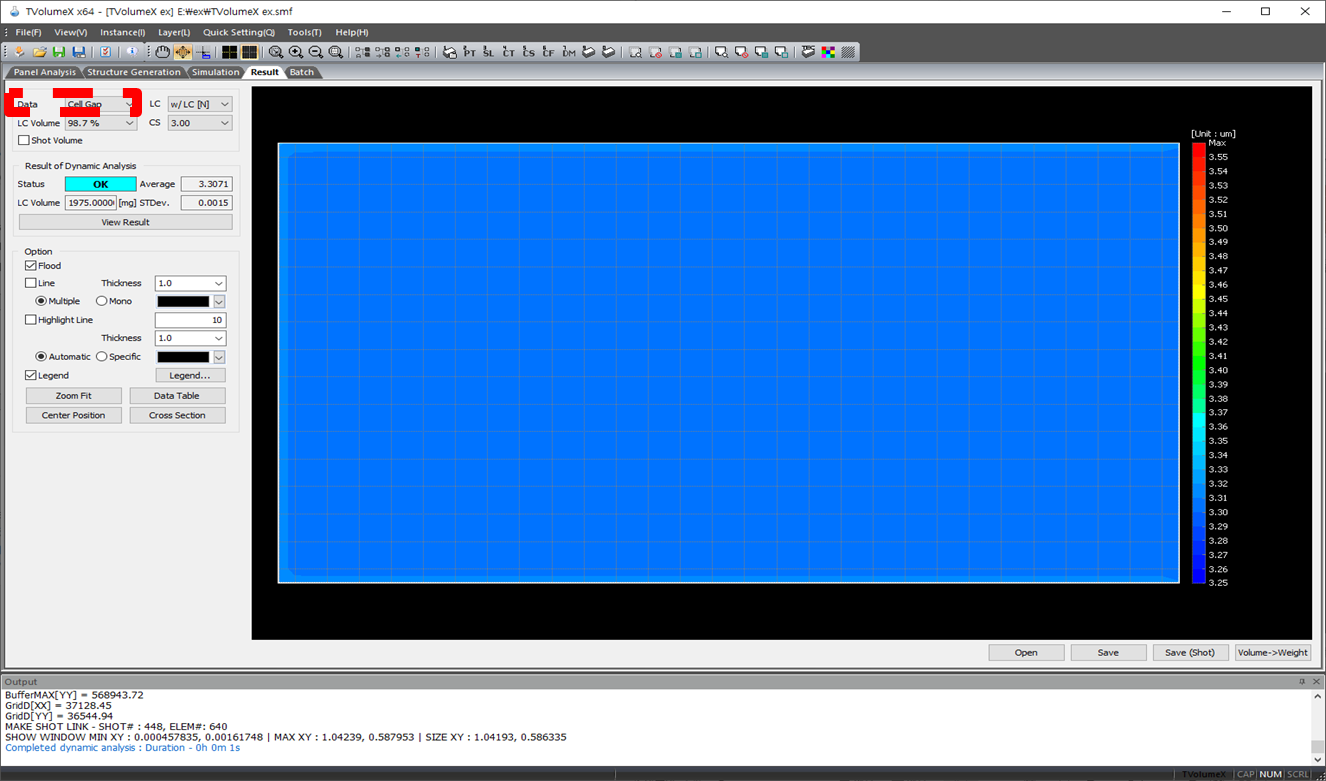
Task: Uncheck the Flood option checkbox
Action: [31, 266]
